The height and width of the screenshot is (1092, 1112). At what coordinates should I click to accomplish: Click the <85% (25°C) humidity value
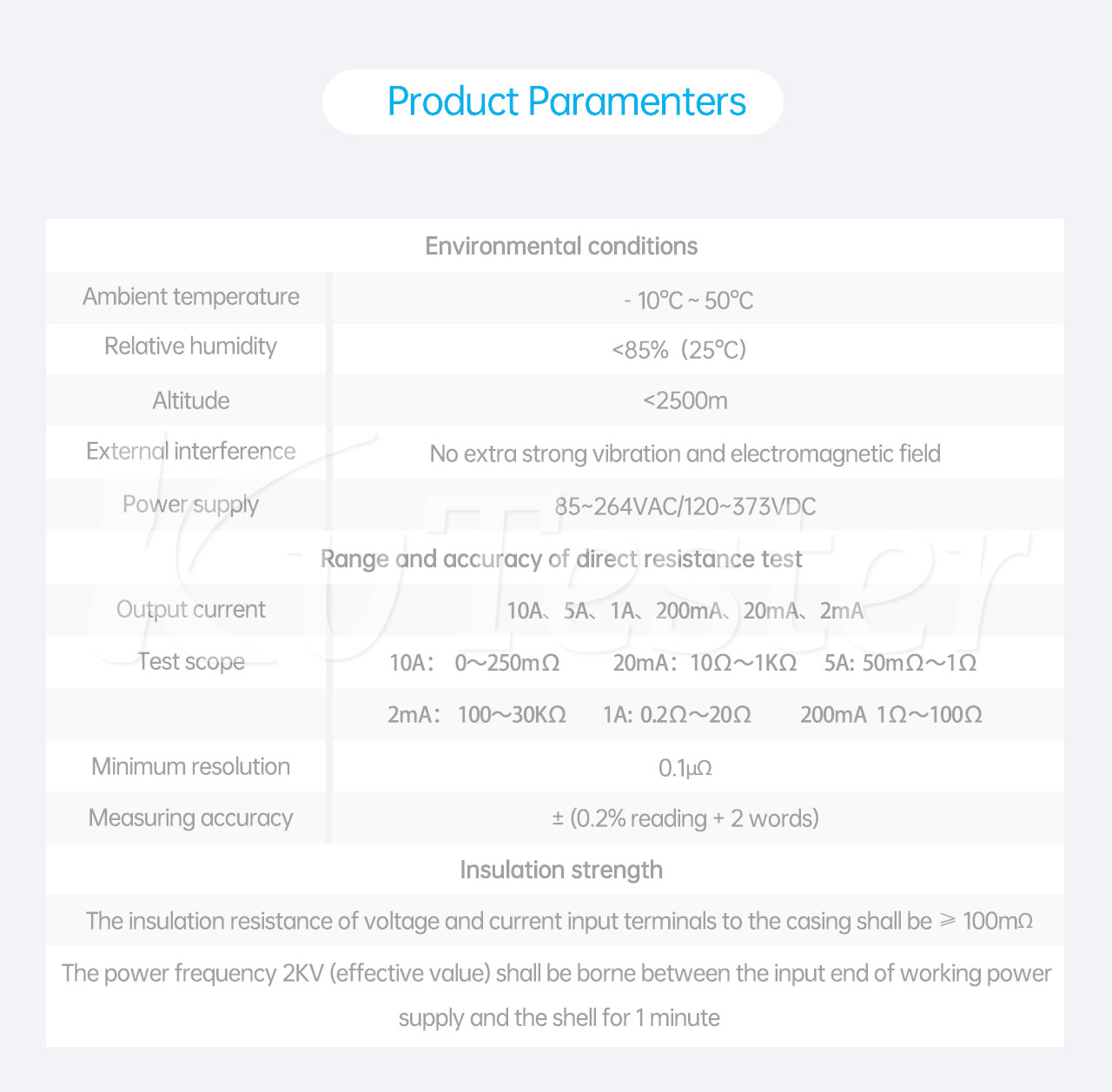click(x=679, y=350)
